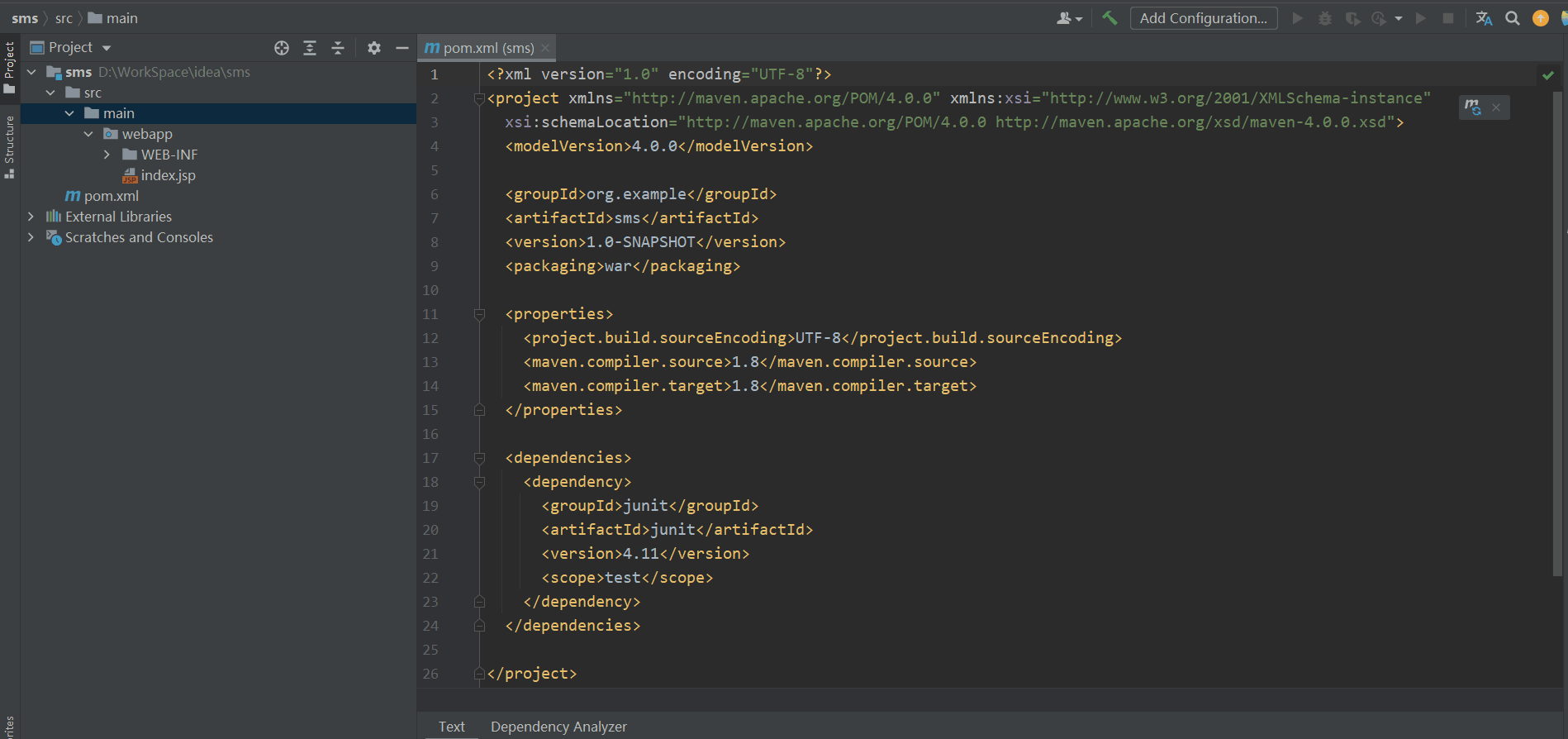Open index.jsp in project tree
Screen dimensions: 1568x739
pos(168,175)
